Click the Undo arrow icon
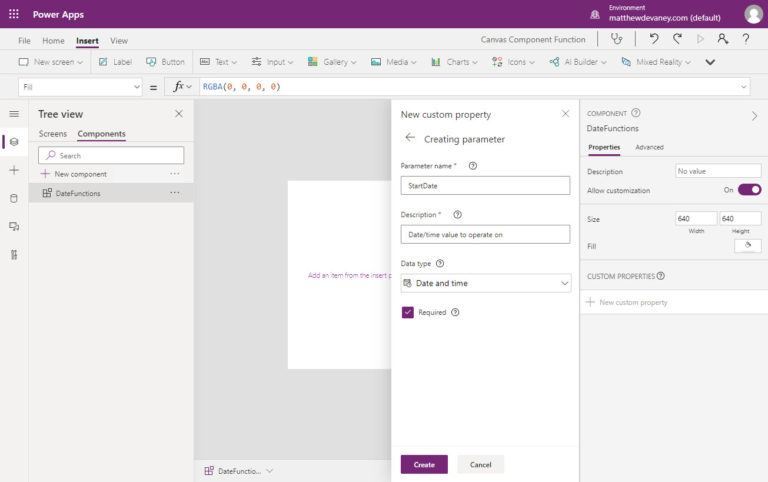 [654, 39]
